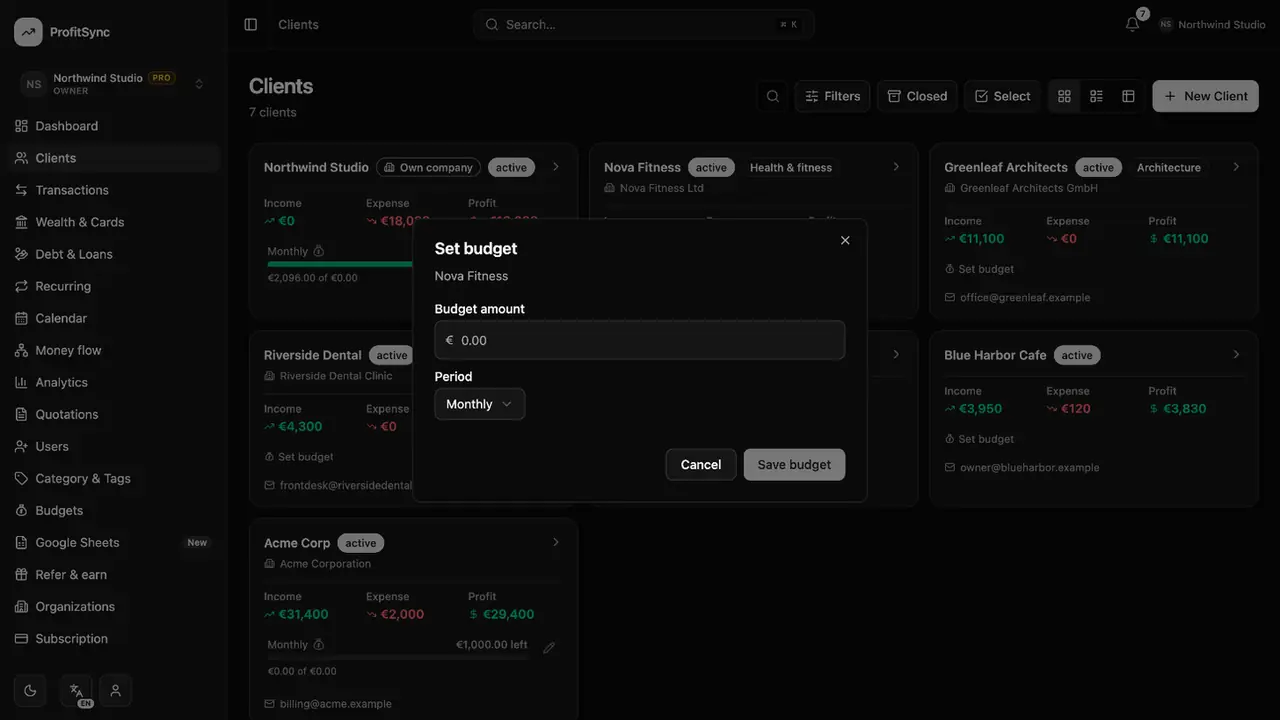Open the Filters panel

pos(832,96)
